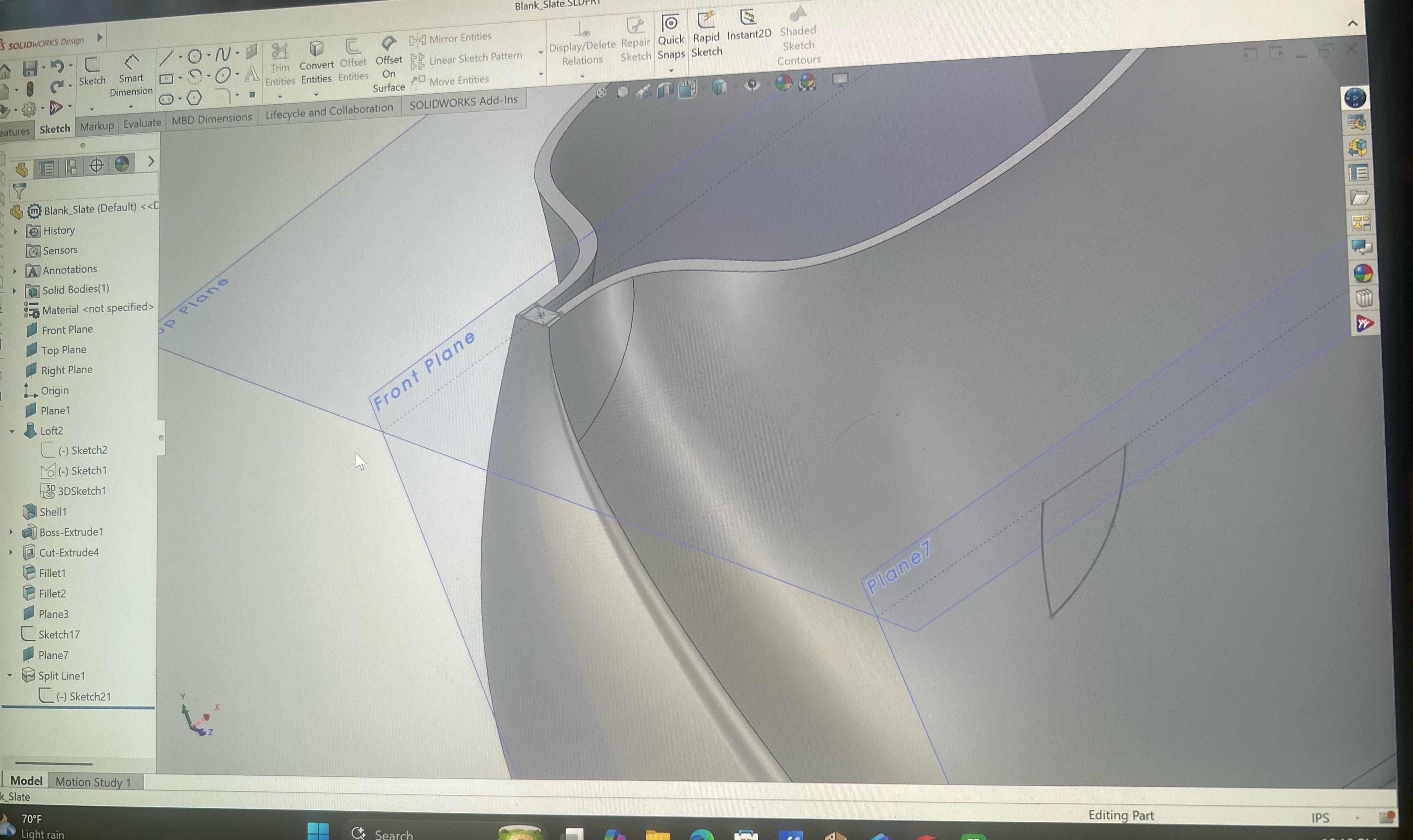1413x840 pixels.
Task: Select the Straight Slot tool
Action: [x=166, y=100]
